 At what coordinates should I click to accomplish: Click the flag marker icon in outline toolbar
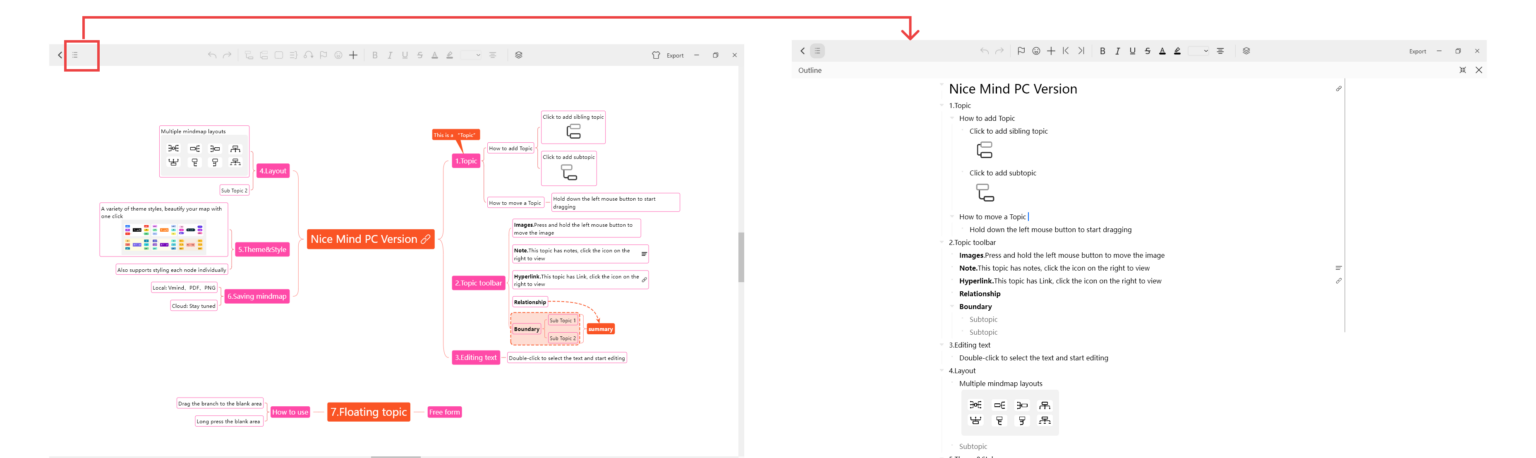(x=1021, y=51)
